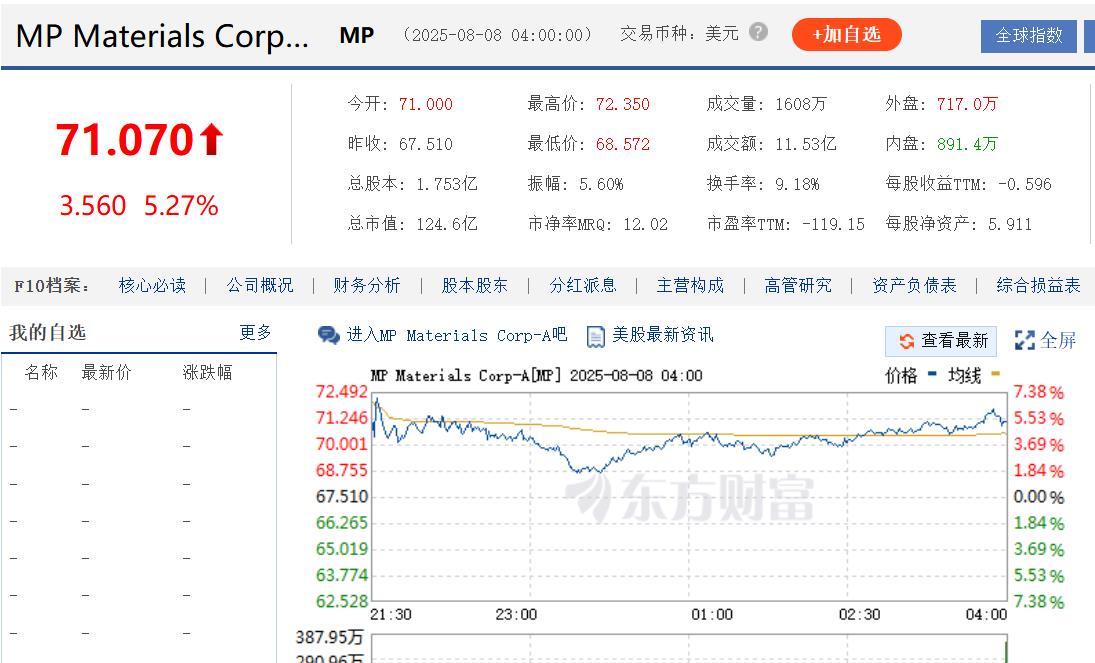This screenshot has width=1095, height=663.
Task: Click the 最新价 column header
Action: click(106, 372)
